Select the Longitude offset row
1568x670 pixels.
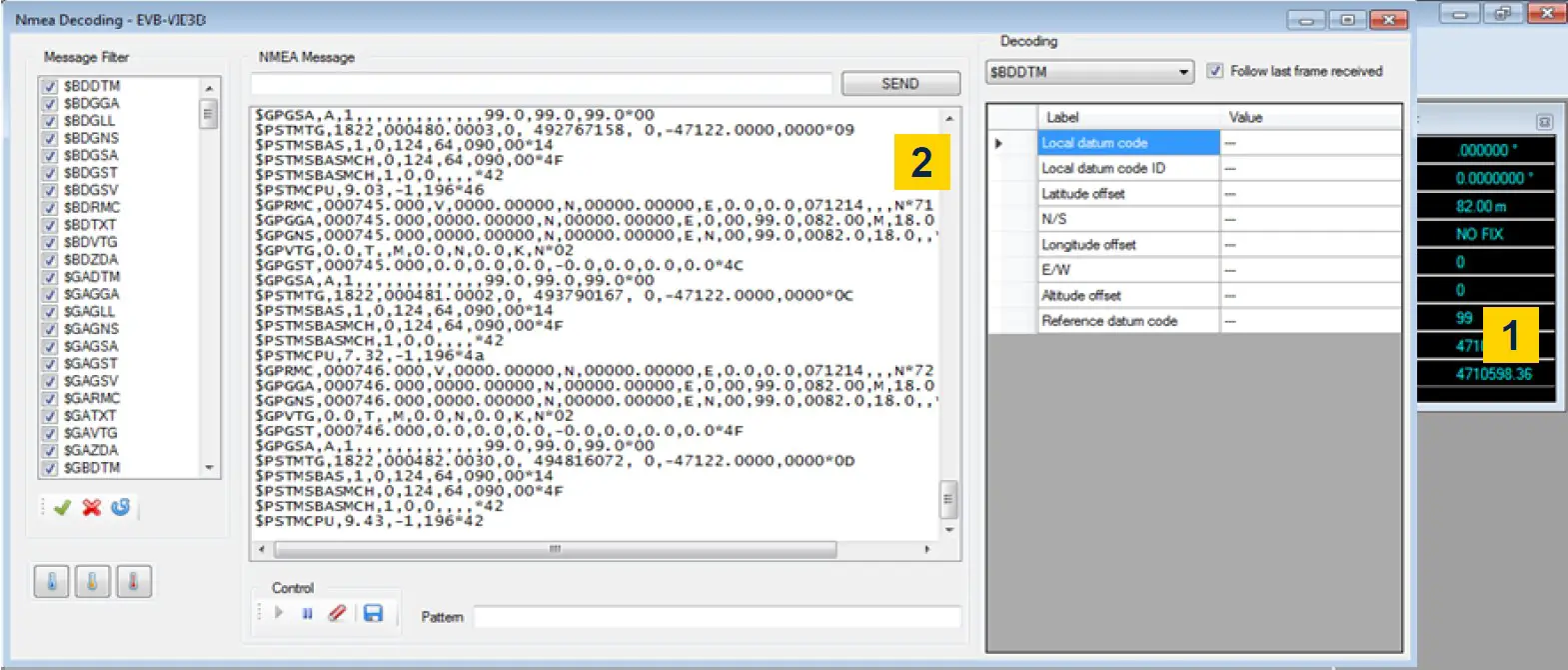(x=1128, y=245)
